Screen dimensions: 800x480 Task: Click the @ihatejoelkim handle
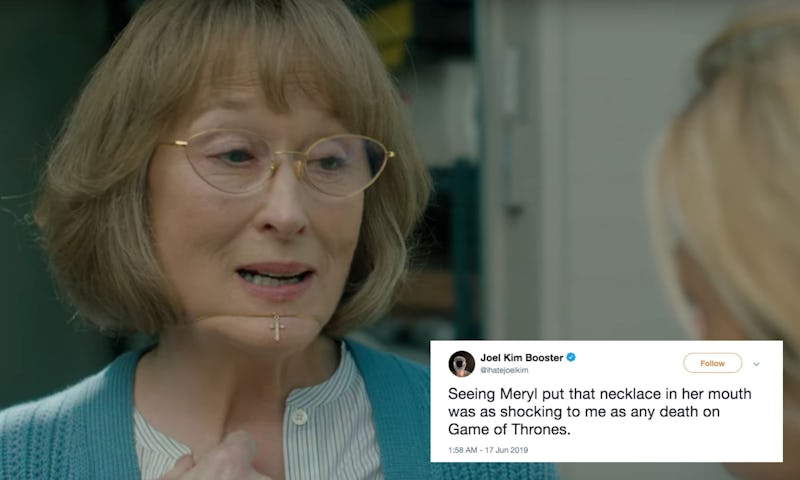pos(504,370)
